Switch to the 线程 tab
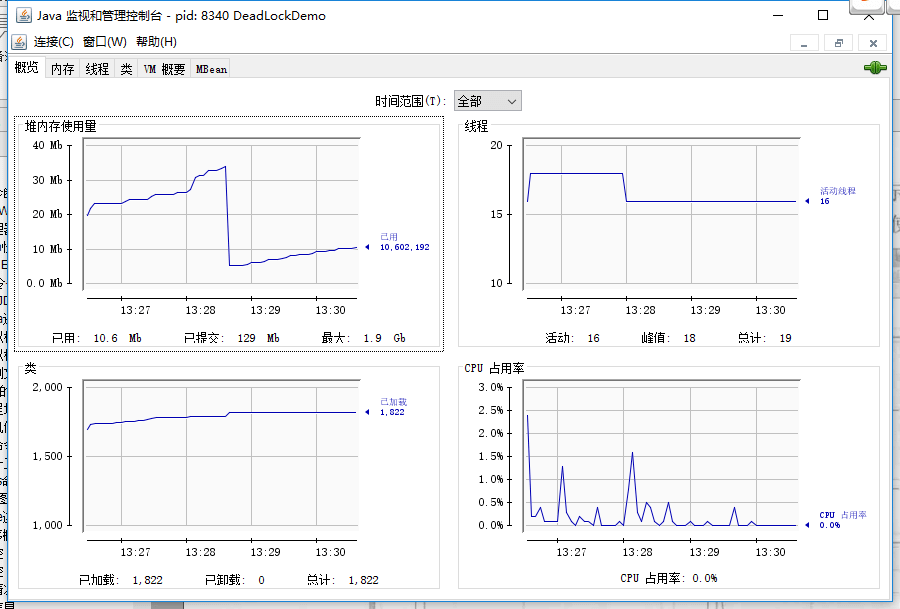This screenshot has height=609, width=900. [97, 69]
